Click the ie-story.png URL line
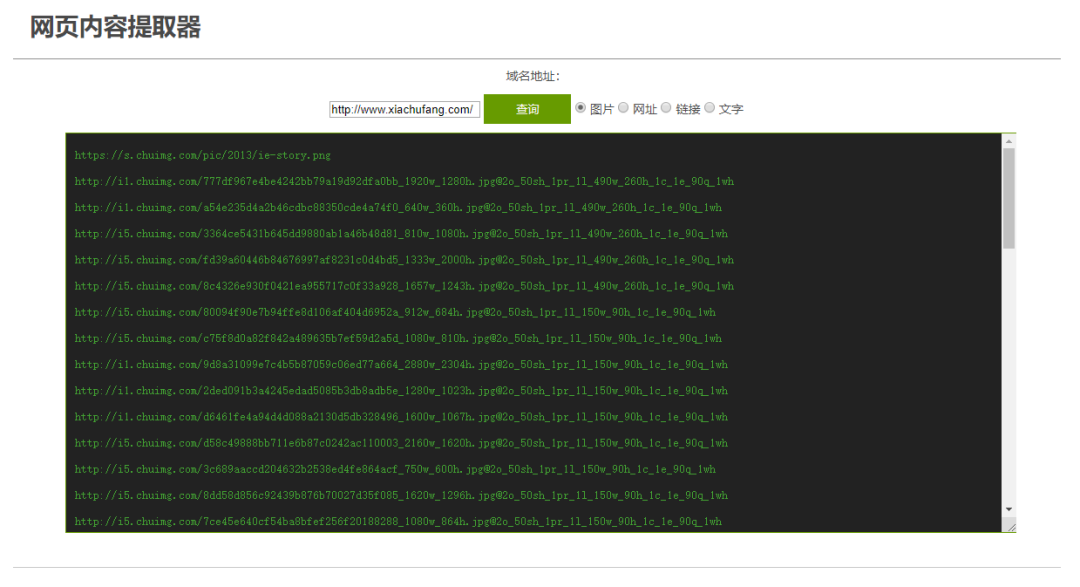Viewport: 1080px width, 587px height. [x=202, y=156]
